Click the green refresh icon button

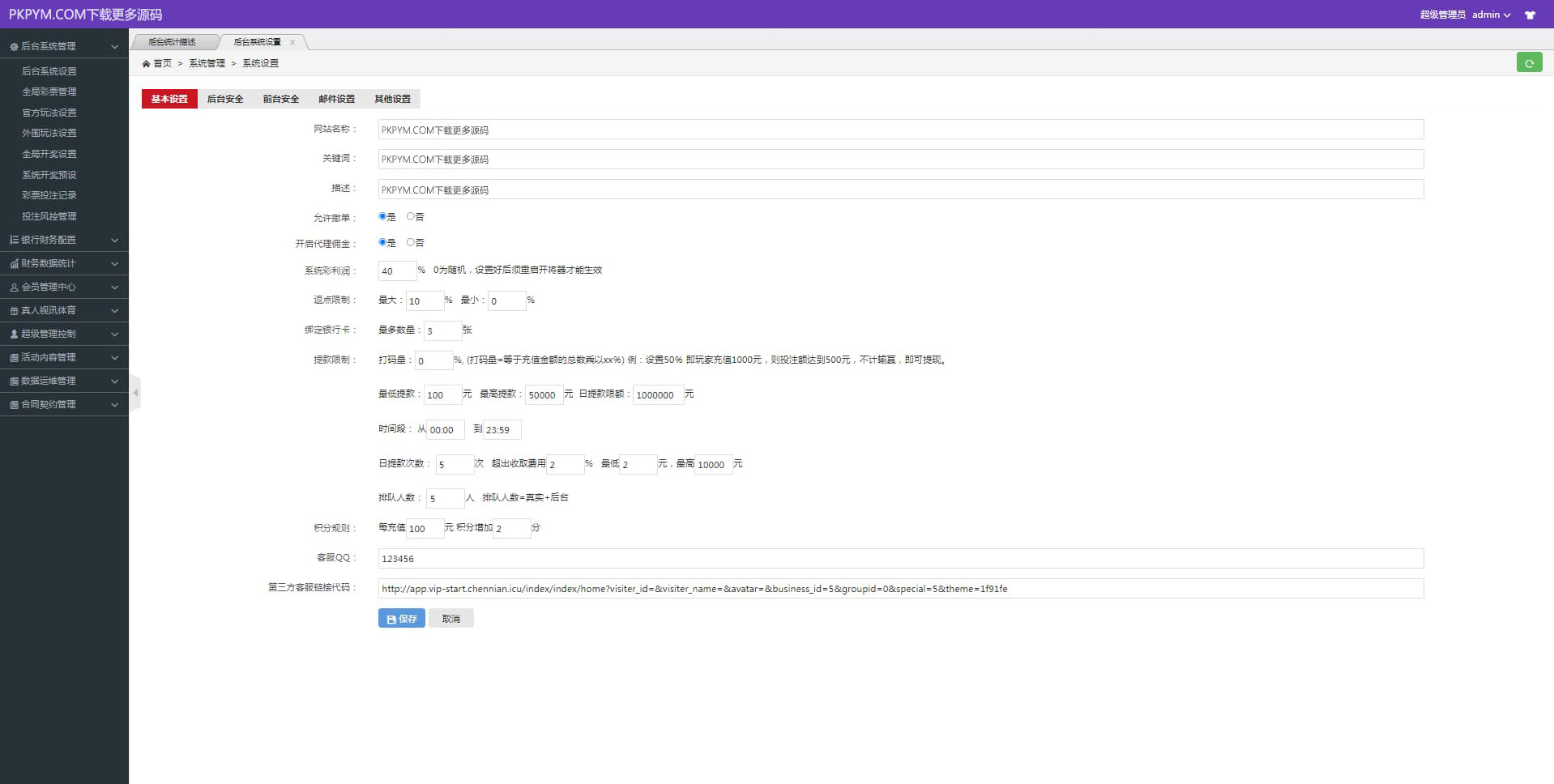(1529, 62)
